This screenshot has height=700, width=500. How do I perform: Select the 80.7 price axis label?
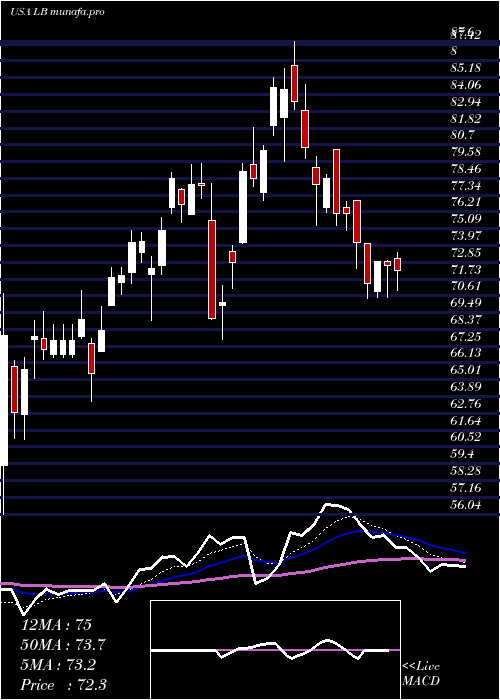(x=462, y=135)
